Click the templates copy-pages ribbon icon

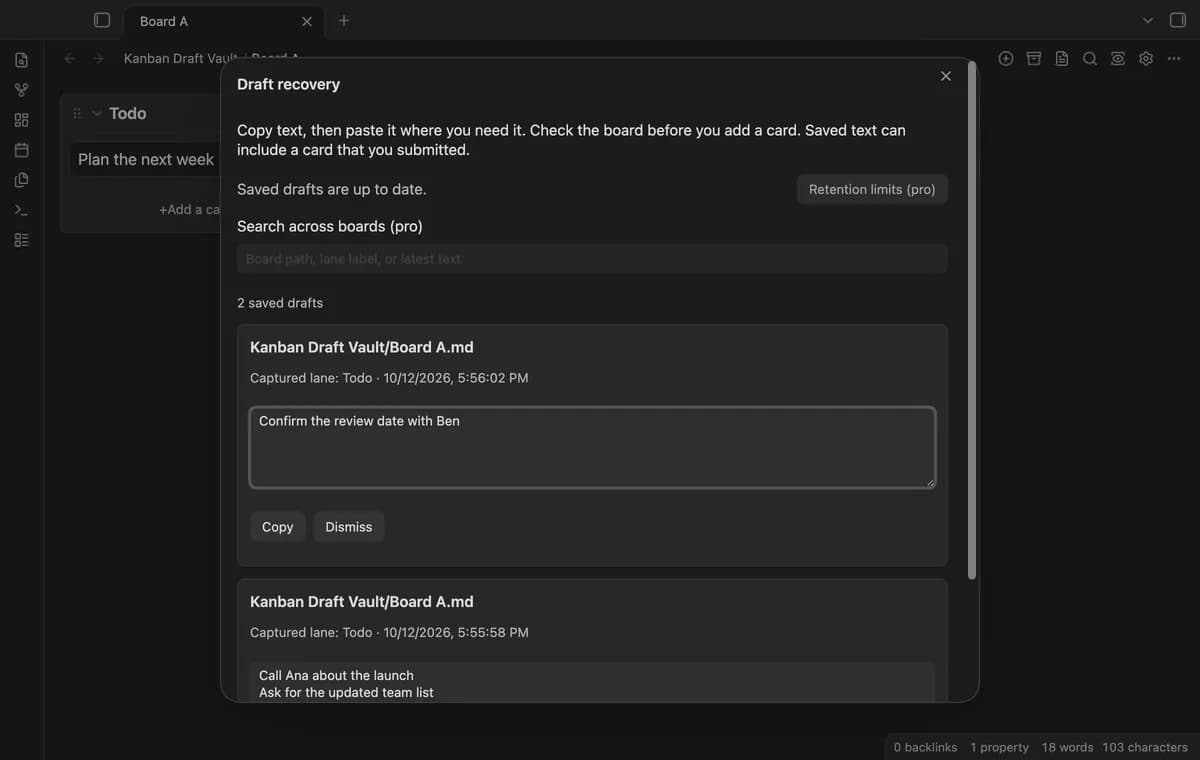pos(21,180)
